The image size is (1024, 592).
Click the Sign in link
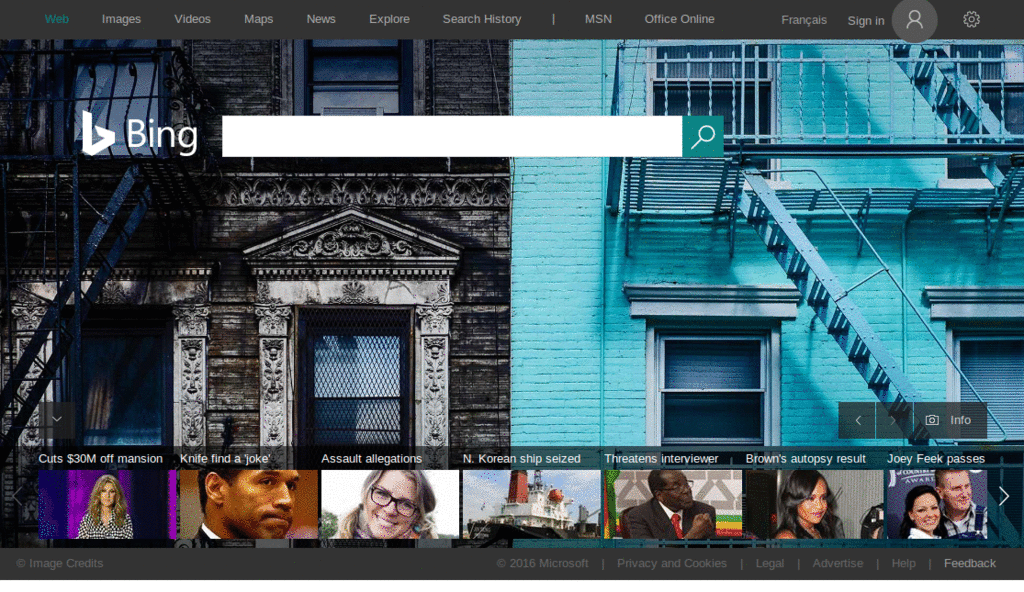coord(865,20)
